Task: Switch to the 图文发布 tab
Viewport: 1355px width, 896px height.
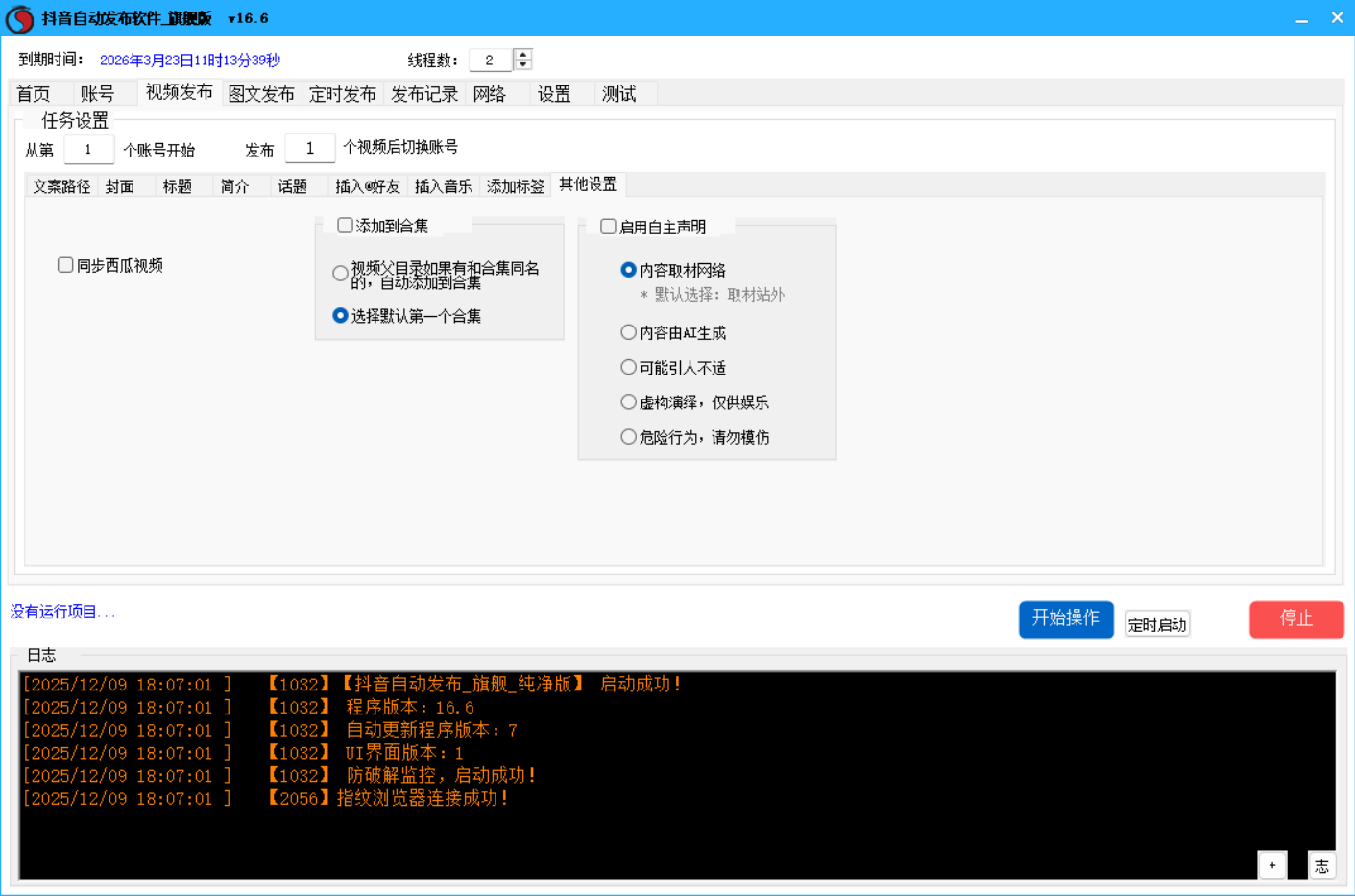Action: tap(261, 94)
